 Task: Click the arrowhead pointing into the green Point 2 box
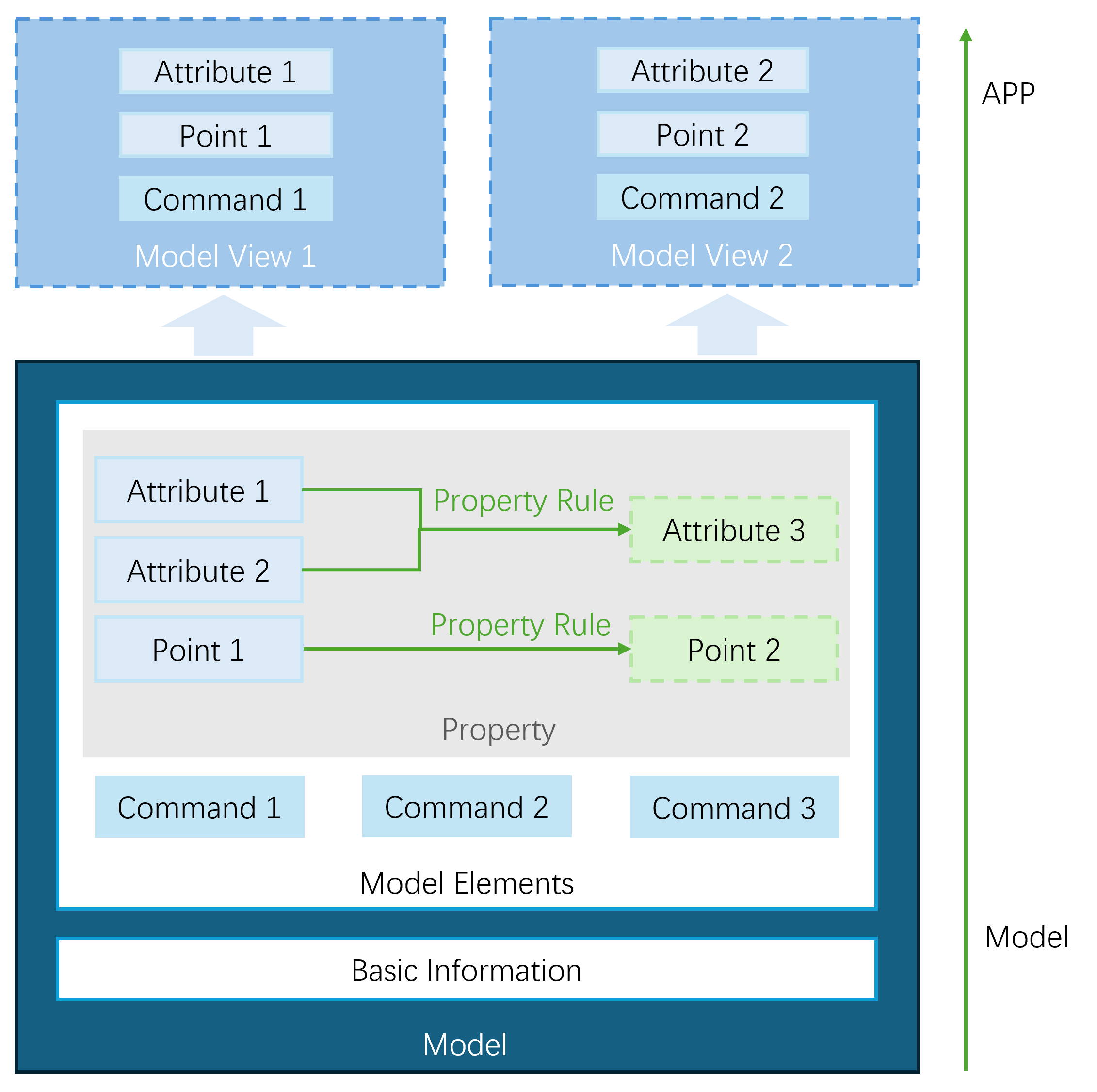tap(624, 649)
